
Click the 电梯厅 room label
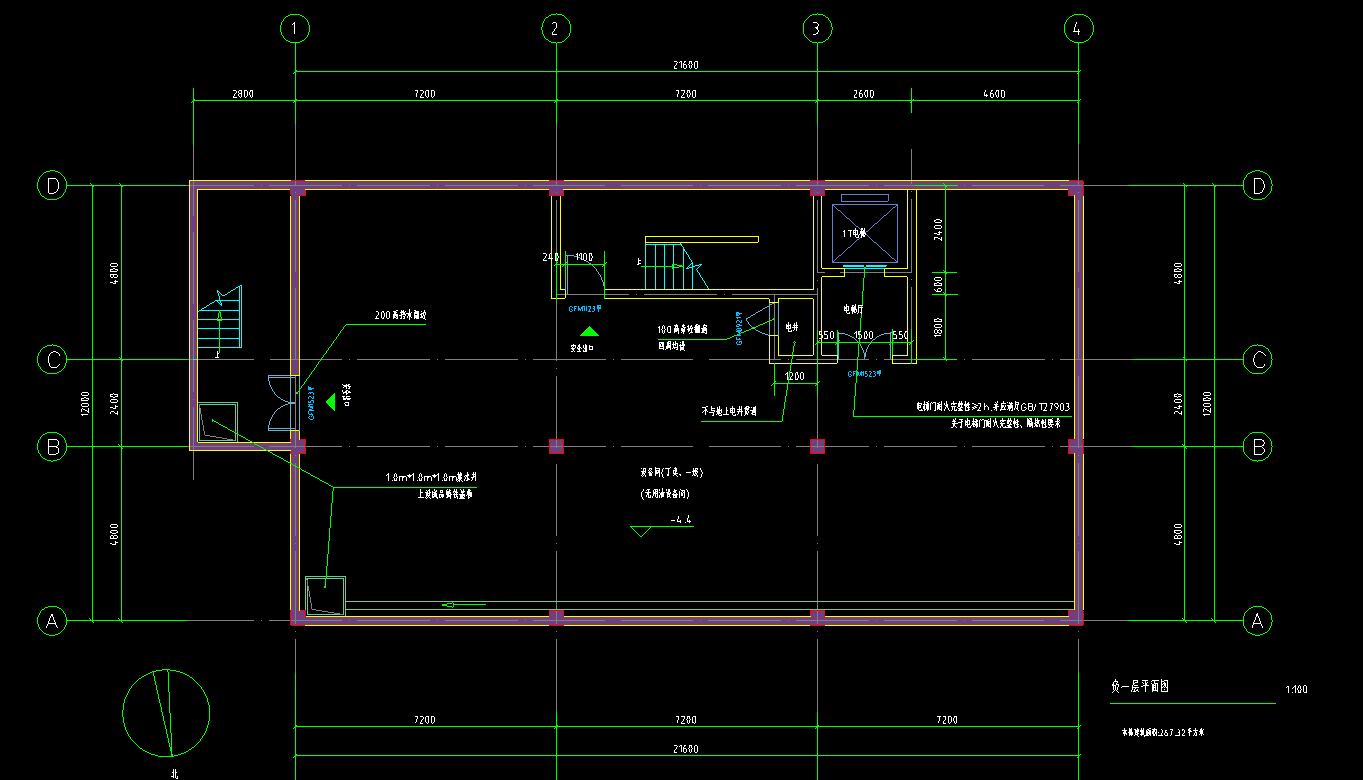[x=853, y=309]
